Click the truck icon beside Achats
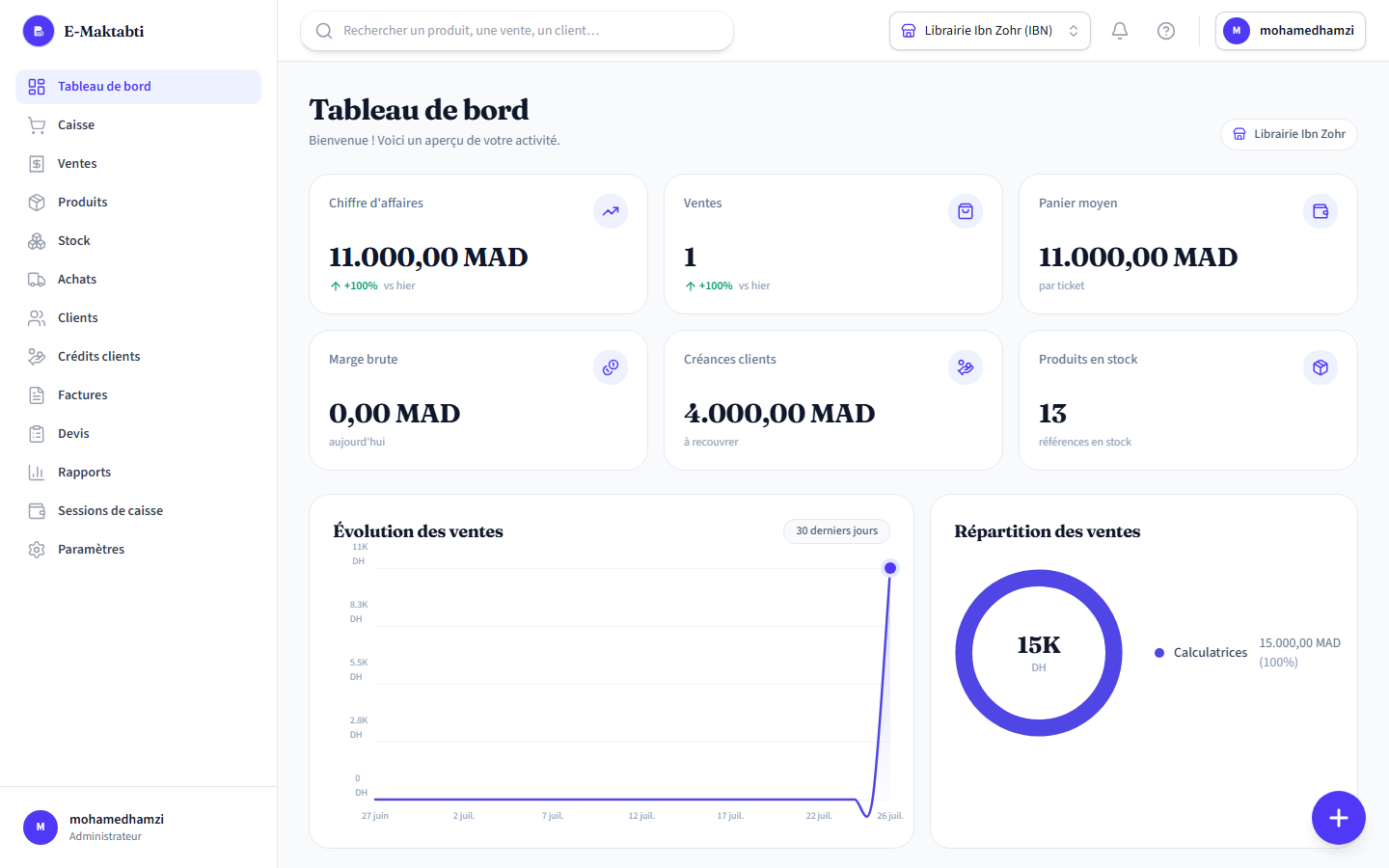1389x868 pixels. click(37, 280)
